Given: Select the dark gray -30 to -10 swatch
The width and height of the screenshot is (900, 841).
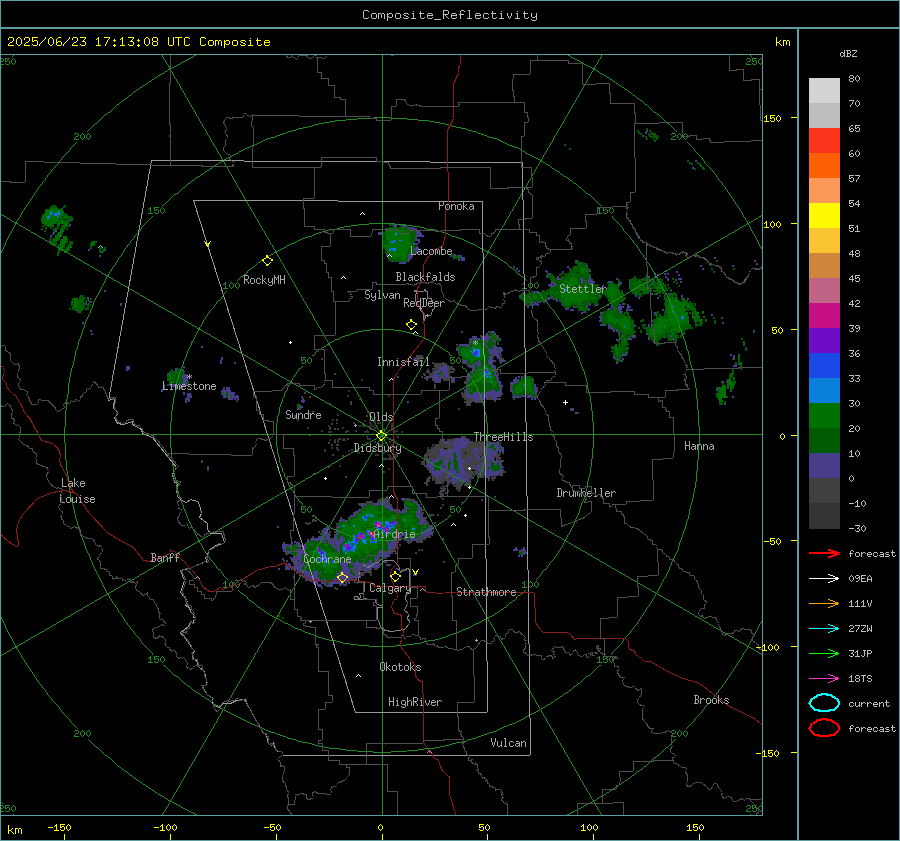Looking at the screenshot, I should (824, 516).
